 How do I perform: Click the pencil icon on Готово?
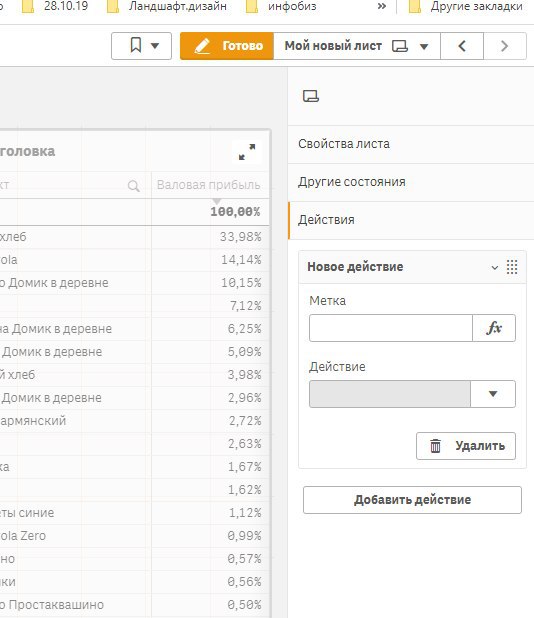[202, 46]
